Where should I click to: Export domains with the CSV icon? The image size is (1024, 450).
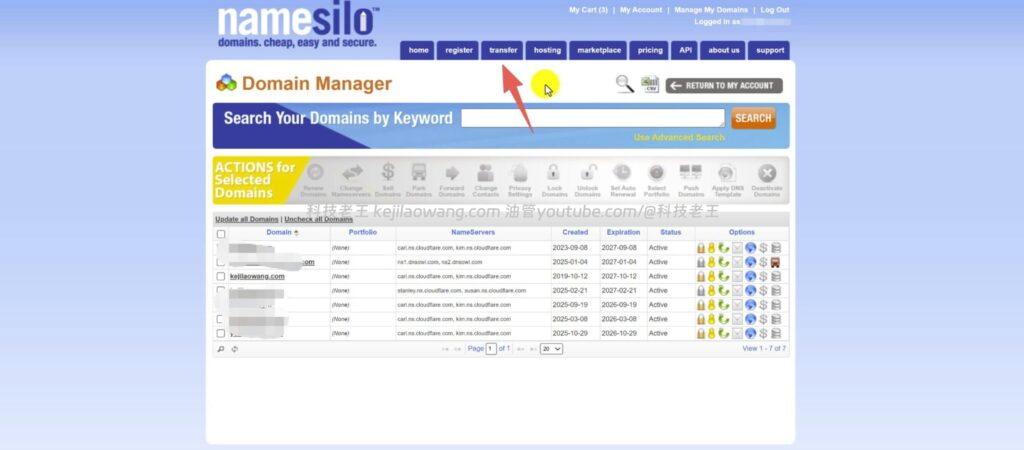650,84
